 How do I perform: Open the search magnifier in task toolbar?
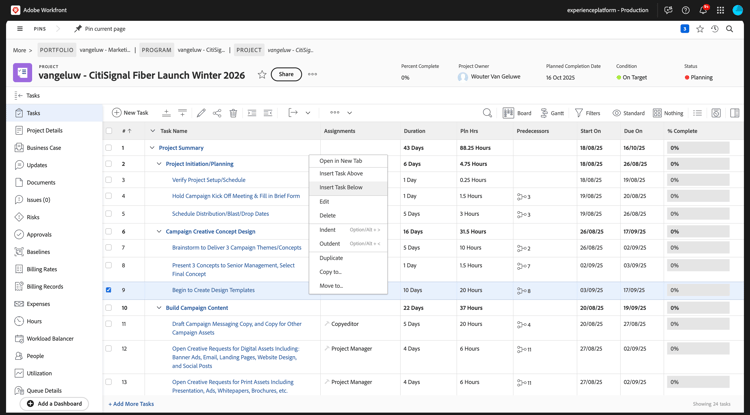coord(487,113)
